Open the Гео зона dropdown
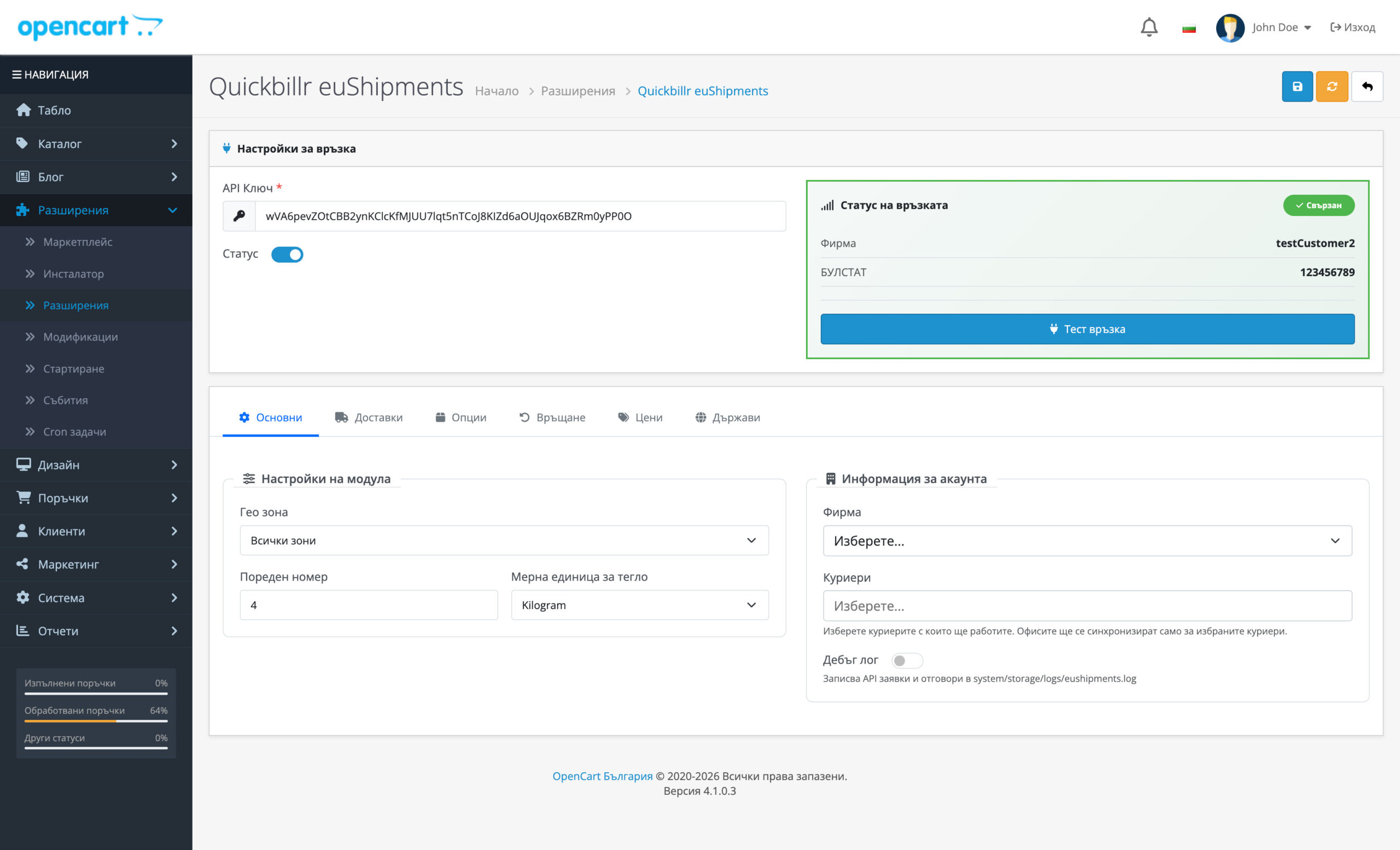This screenshot has height=850, width=1400. click(x=504, y=540)
